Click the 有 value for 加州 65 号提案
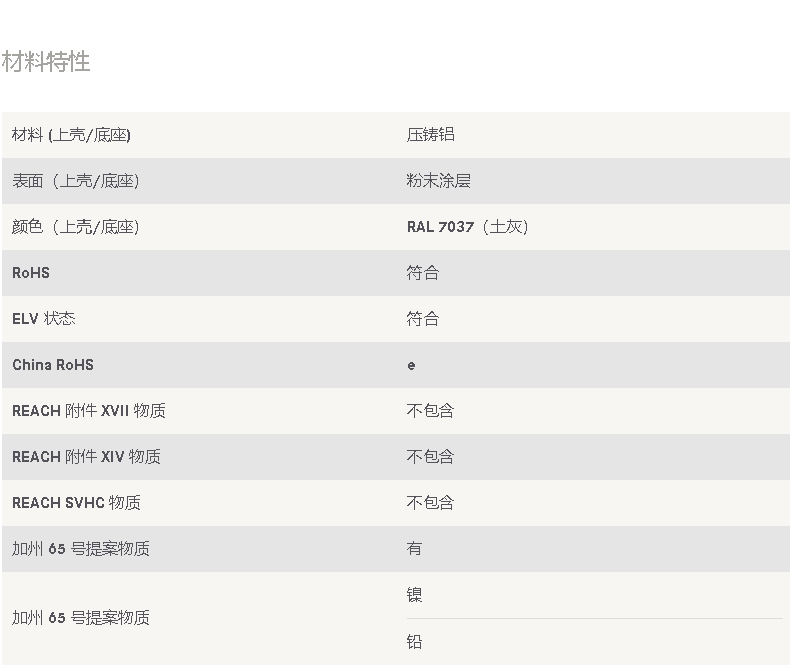 point(414,549)
